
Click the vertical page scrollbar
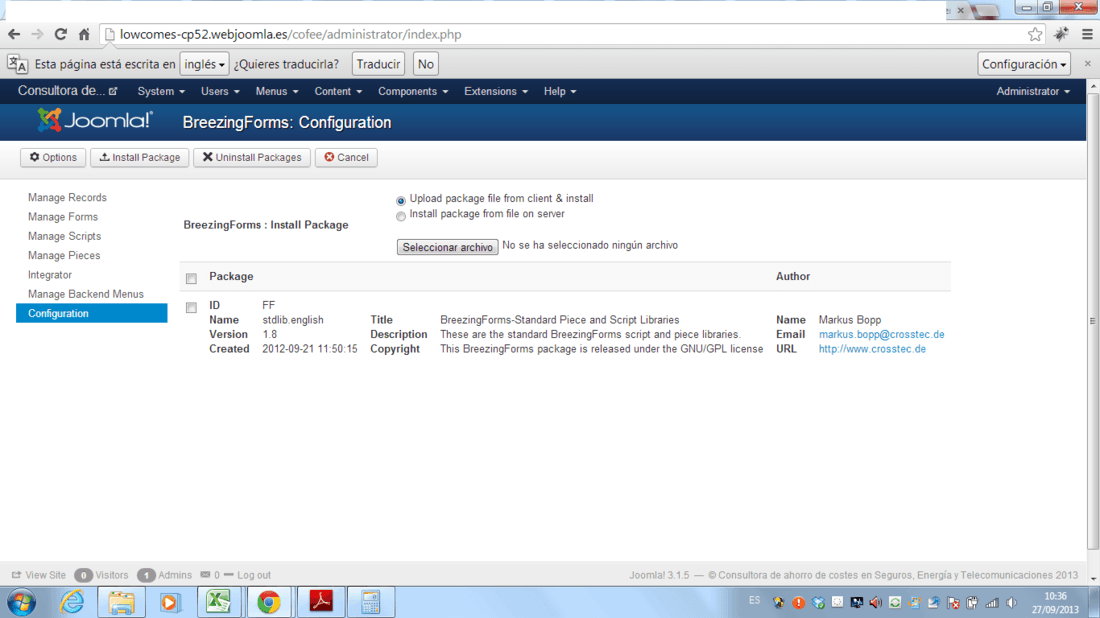1093,323
